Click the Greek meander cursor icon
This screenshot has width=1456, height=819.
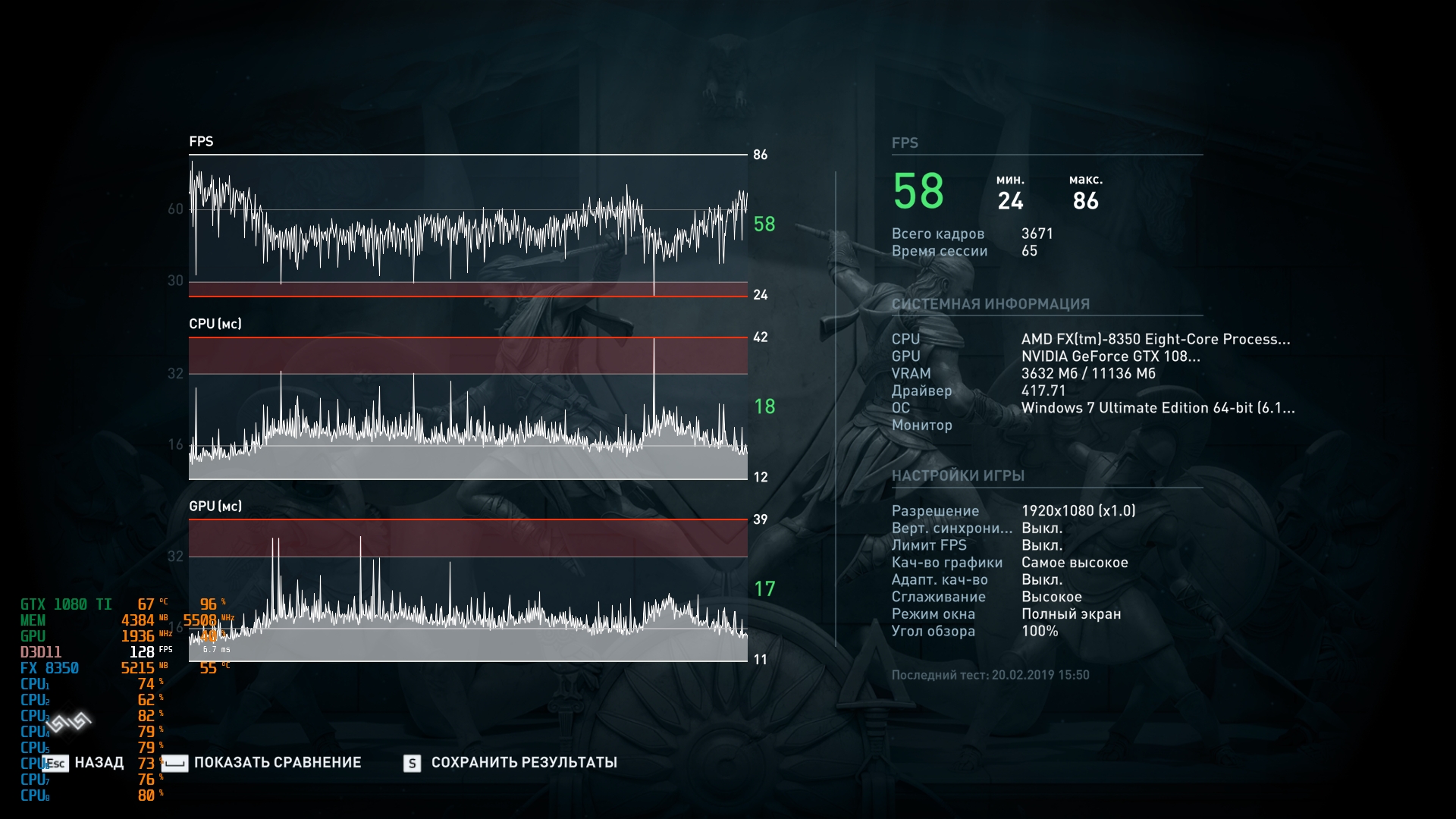(x=70, y=723)
